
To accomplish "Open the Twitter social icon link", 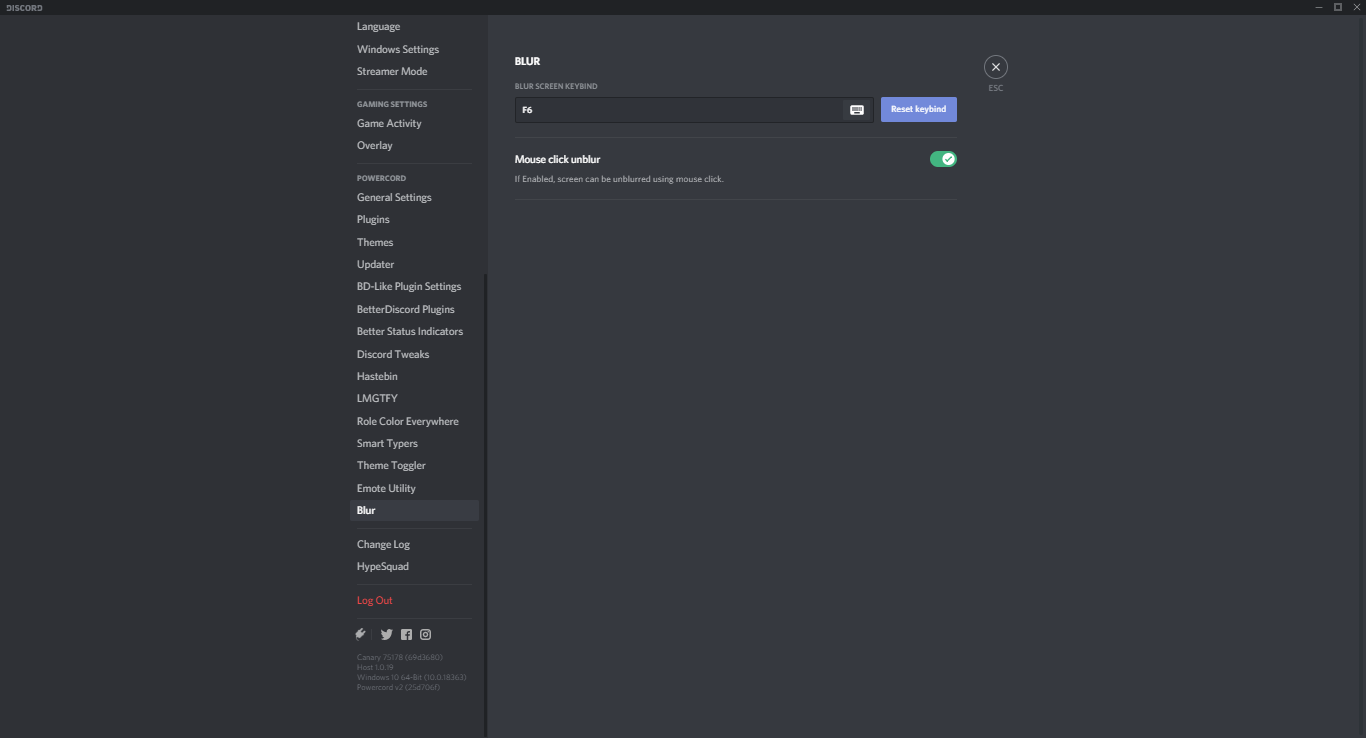I will click(x=386, y=635).
